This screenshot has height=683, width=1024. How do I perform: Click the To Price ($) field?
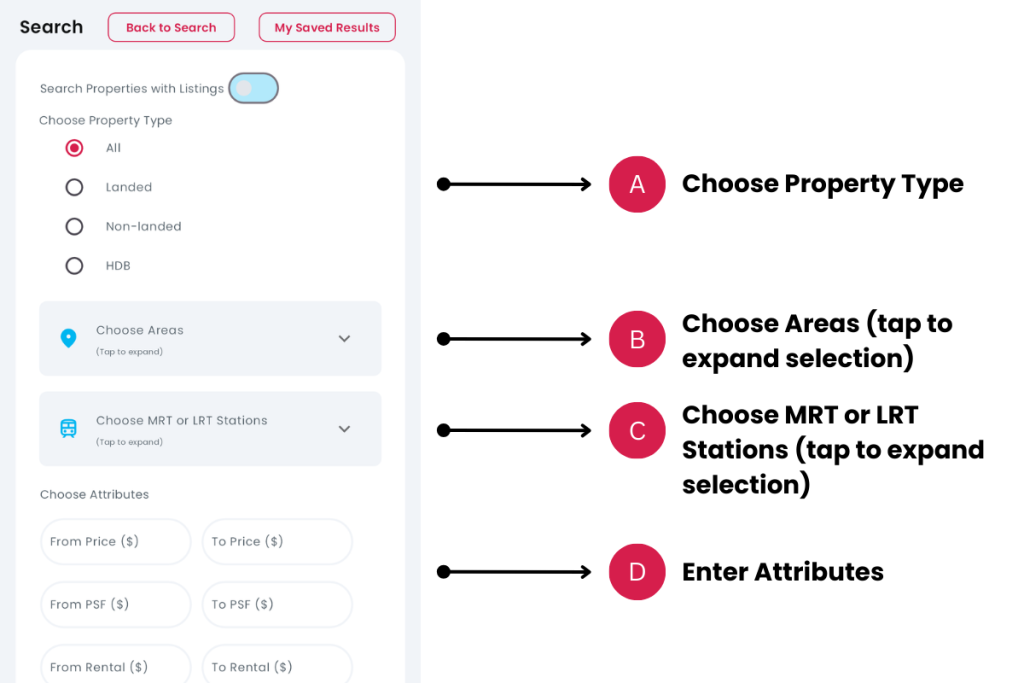coord(277,542)
